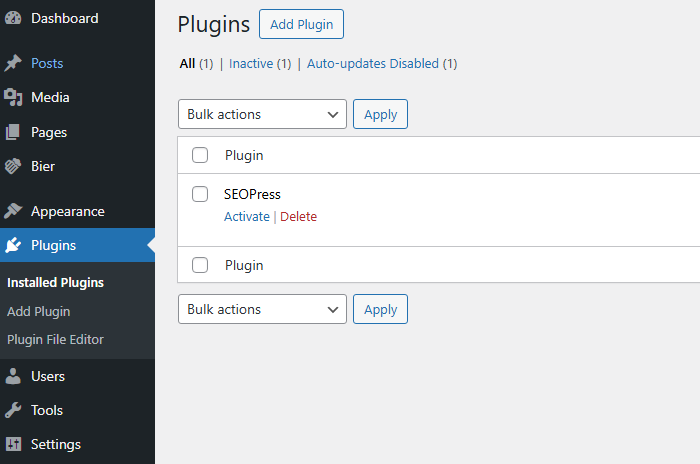Click the Users person icon

pyautogui.click(x=13, y=376)
